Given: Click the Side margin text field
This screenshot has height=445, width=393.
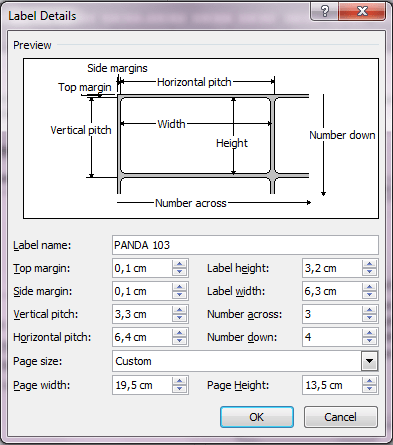Looking at the screenshot, I should pos(142,291).
